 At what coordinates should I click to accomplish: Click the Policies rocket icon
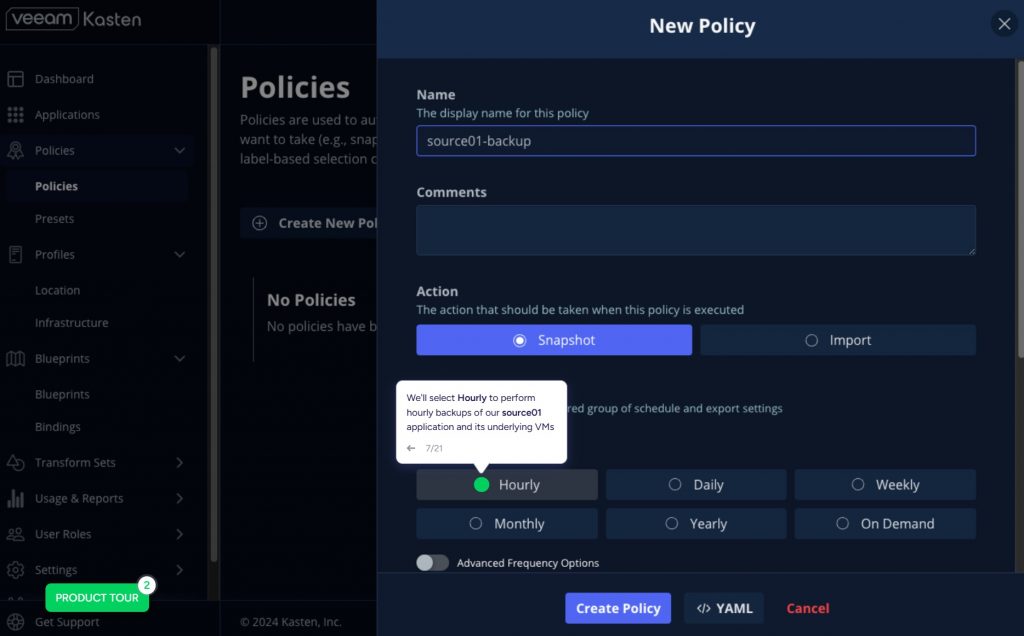[x=15, y=151]
